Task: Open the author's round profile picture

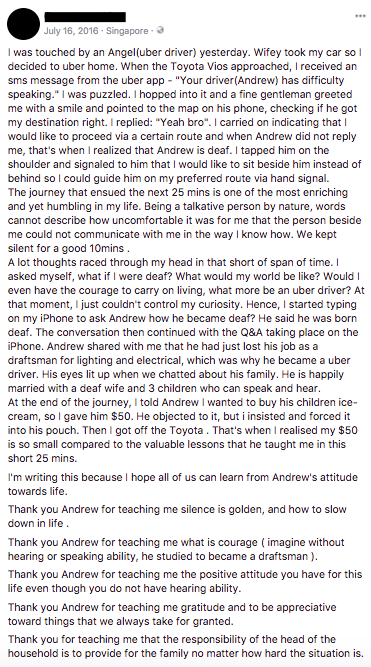Action: pos(23,23)
